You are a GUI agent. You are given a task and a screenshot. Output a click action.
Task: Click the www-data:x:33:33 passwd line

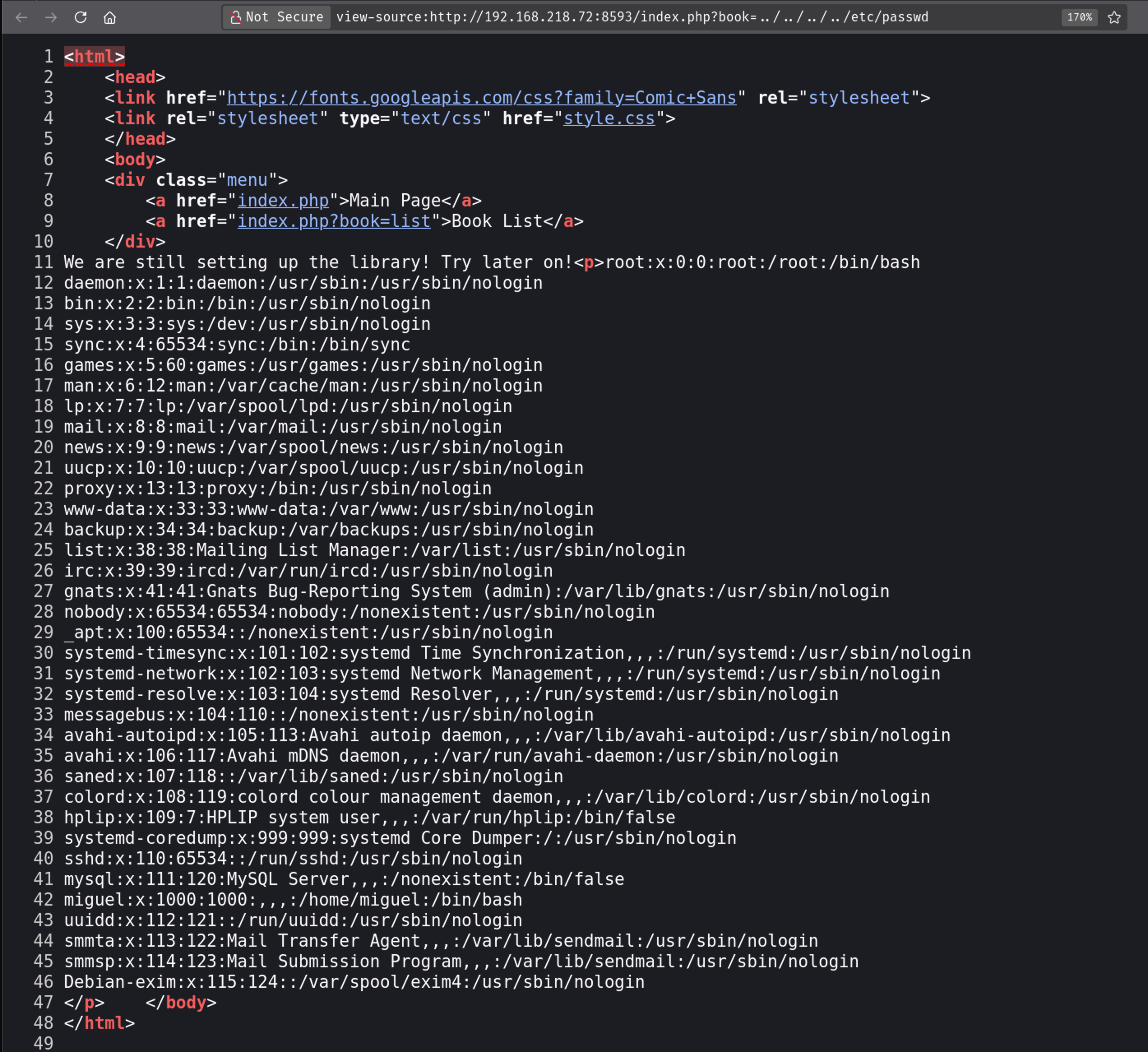[329, 509]
